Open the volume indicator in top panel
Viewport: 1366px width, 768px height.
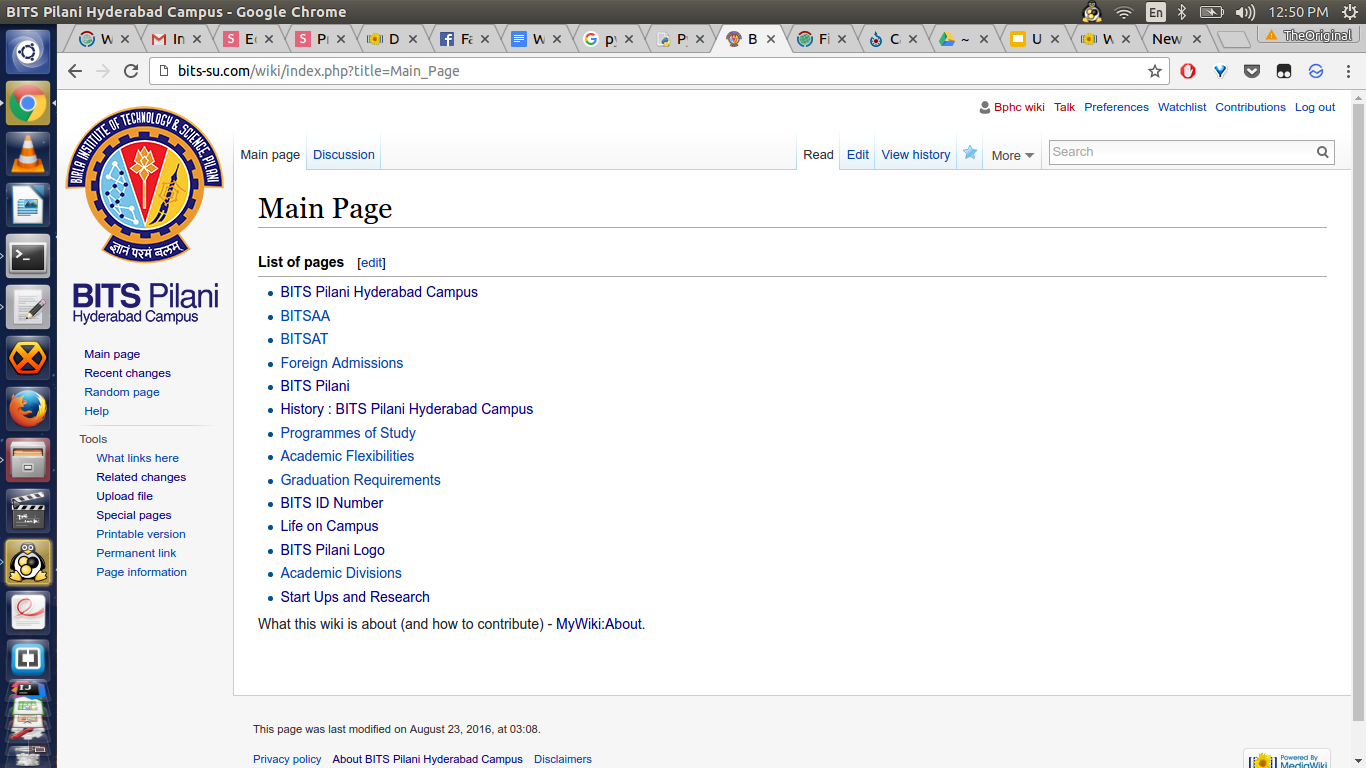coord(1245,12)
